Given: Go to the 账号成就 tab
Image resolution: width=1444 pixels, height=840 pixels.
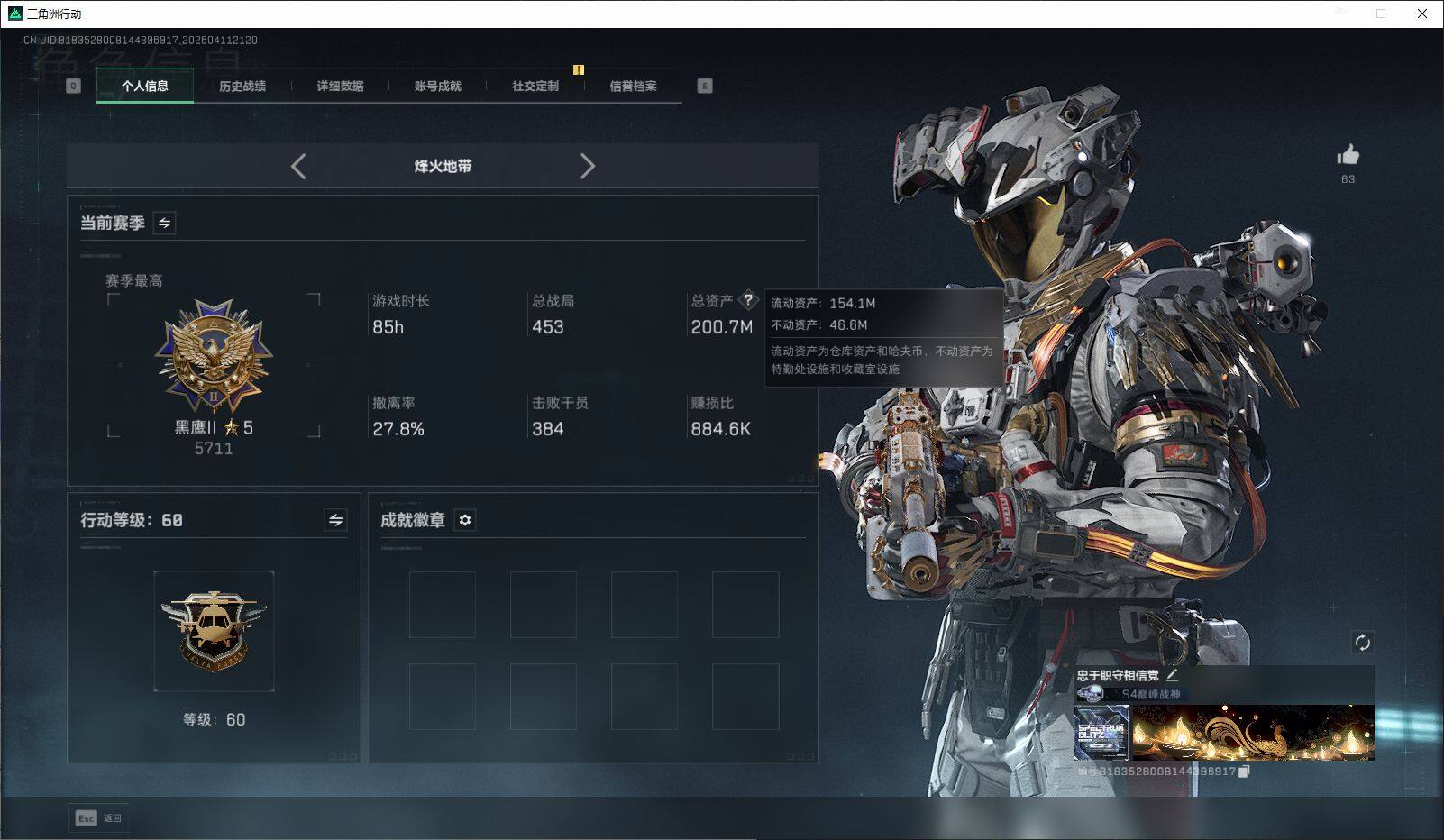Looking at the screenshot, I should (x=437, y=86).
